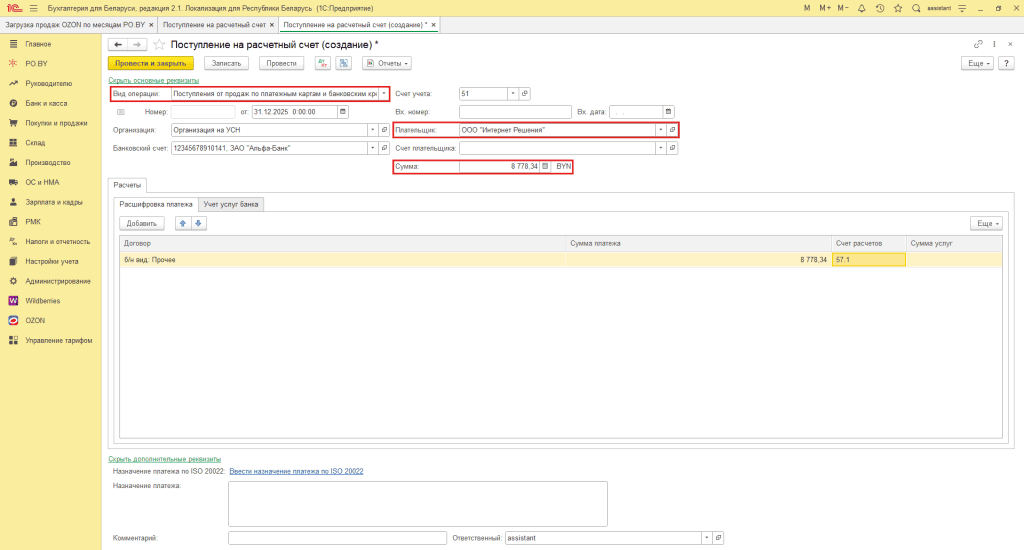Go forward with right arrow button
Screen dimensions: 1024x550
(136, 44)
